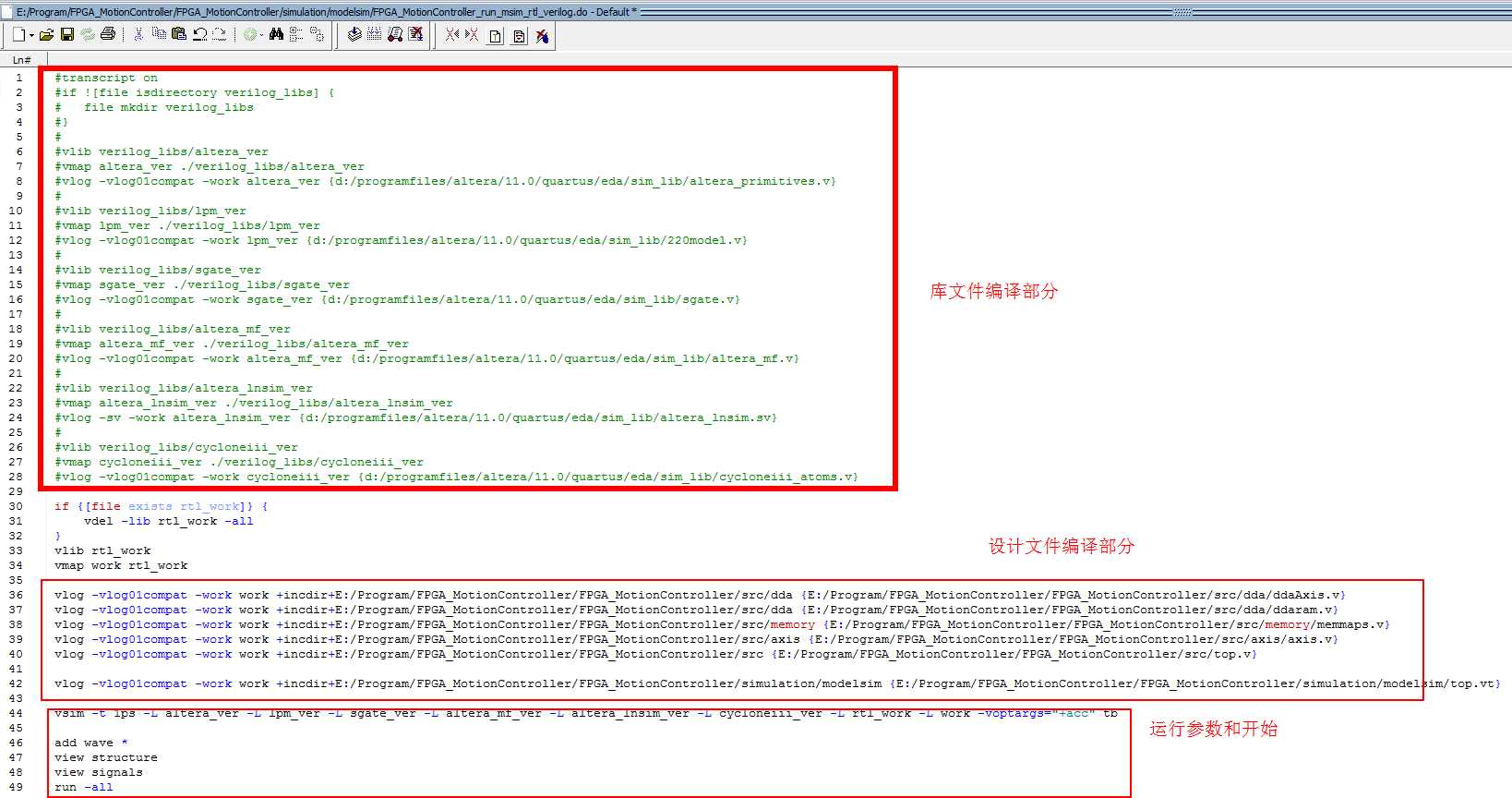This screenshot has width=1512, height=798.
Task: Click the Reload green arrows icon
Action: coord(88,34)
